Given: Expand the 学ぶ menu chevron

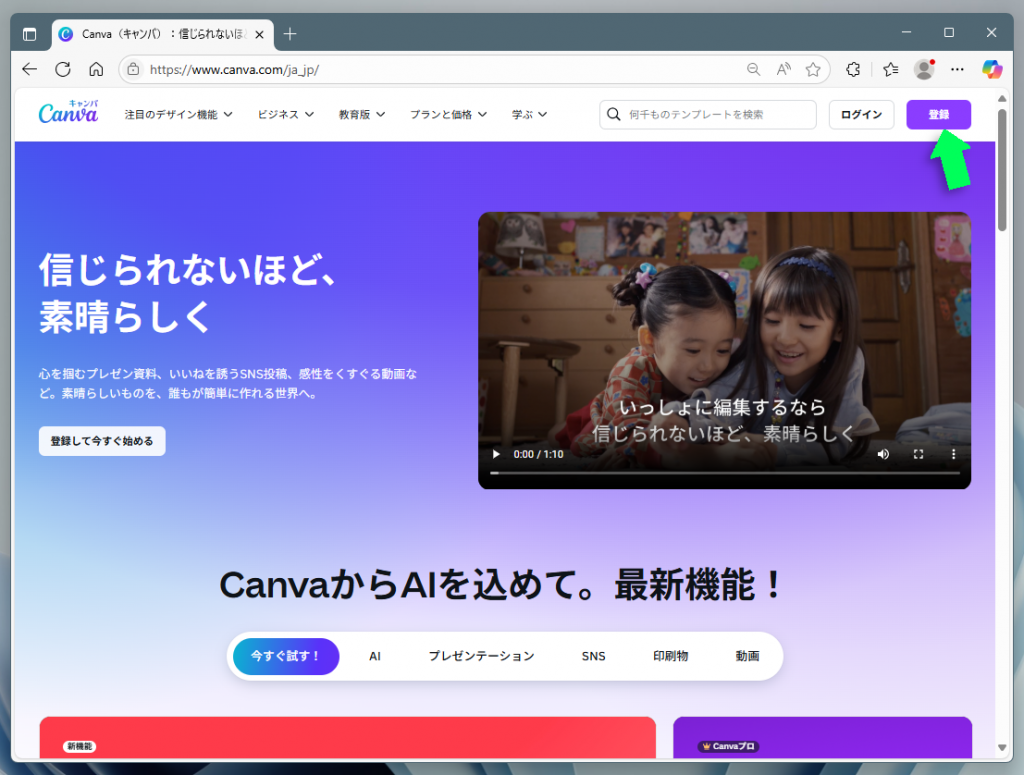Looking at the screenshot, I should click(x=544, y=114).
